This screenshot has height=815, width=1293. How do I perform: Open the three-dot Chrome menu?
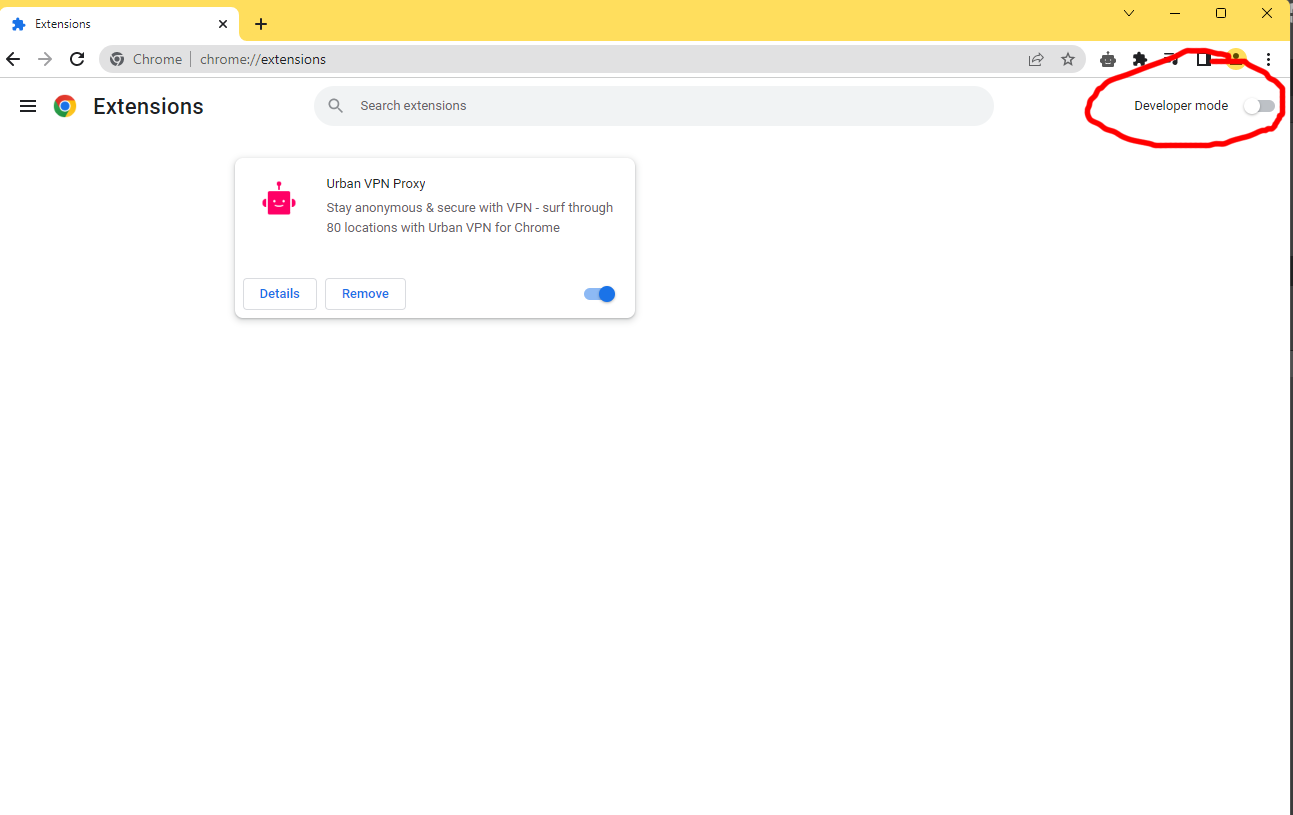1268,59
